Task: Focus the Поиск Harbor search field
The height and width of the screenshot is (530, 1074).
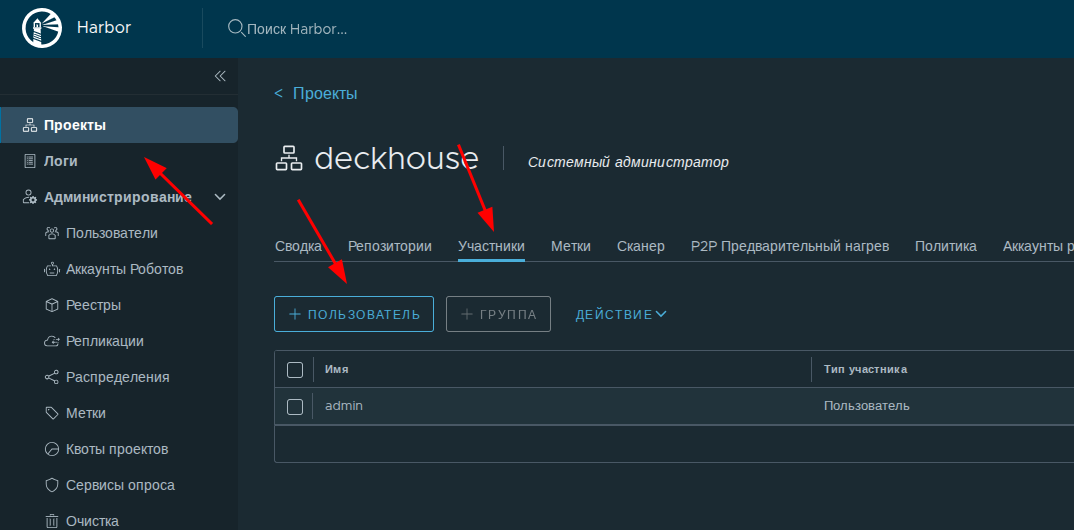Action: pos(298,29)
